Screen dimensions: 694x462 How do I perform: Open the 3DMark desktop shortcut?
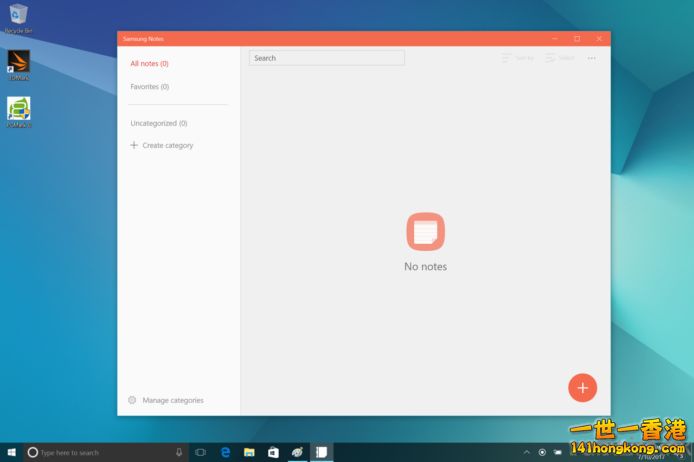[19, 65]
